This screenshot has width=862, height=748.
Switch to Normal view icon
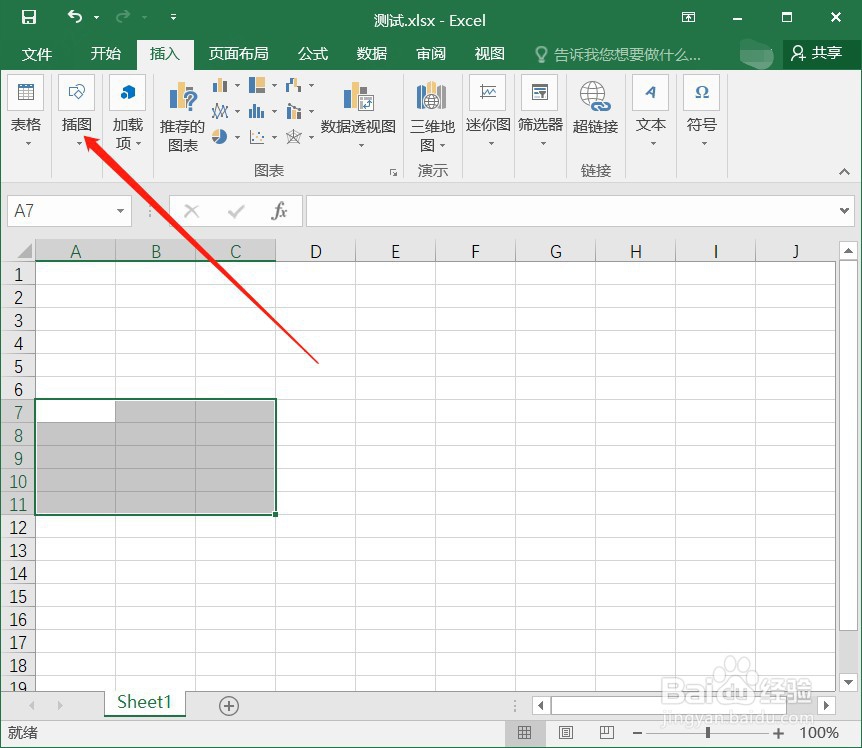pos(524,732)
